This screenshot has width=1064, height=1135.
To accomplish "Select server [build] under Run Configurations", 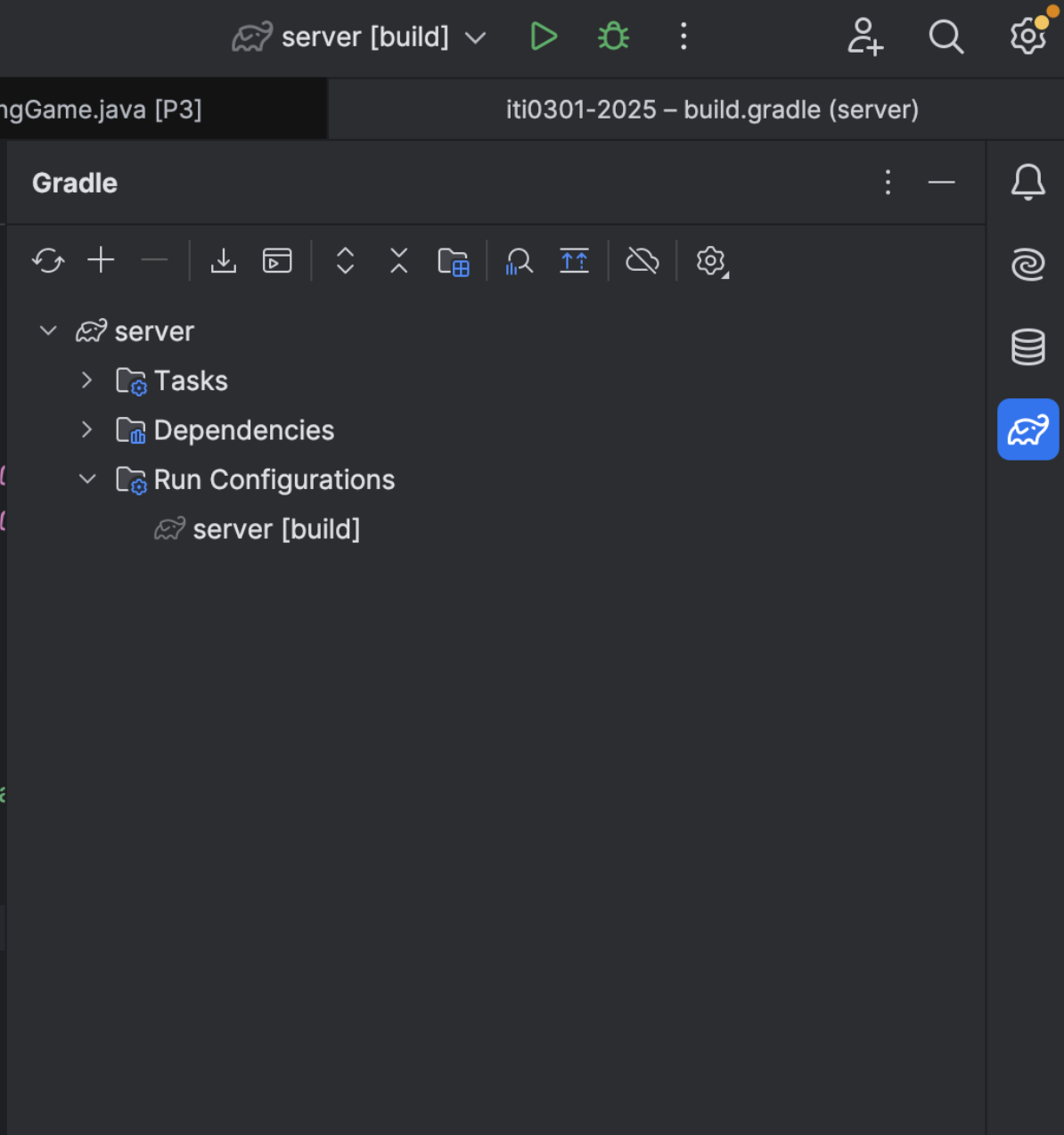I will pyautogui.click(x=275, y=529).
